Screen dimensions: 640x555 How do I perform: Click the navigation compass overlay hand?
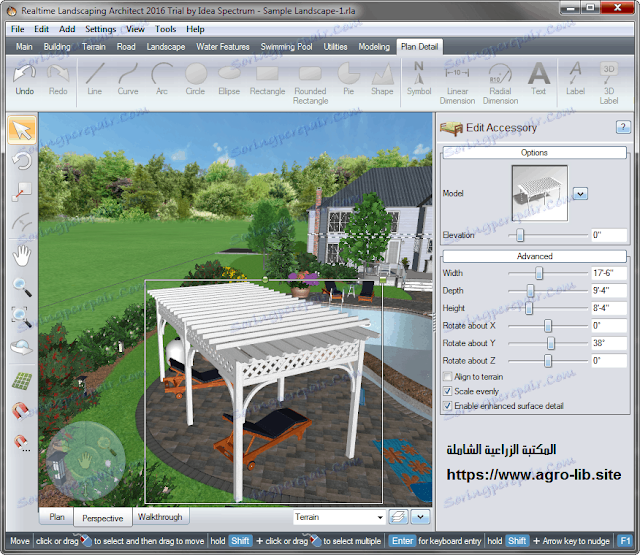tap(85, 461)
